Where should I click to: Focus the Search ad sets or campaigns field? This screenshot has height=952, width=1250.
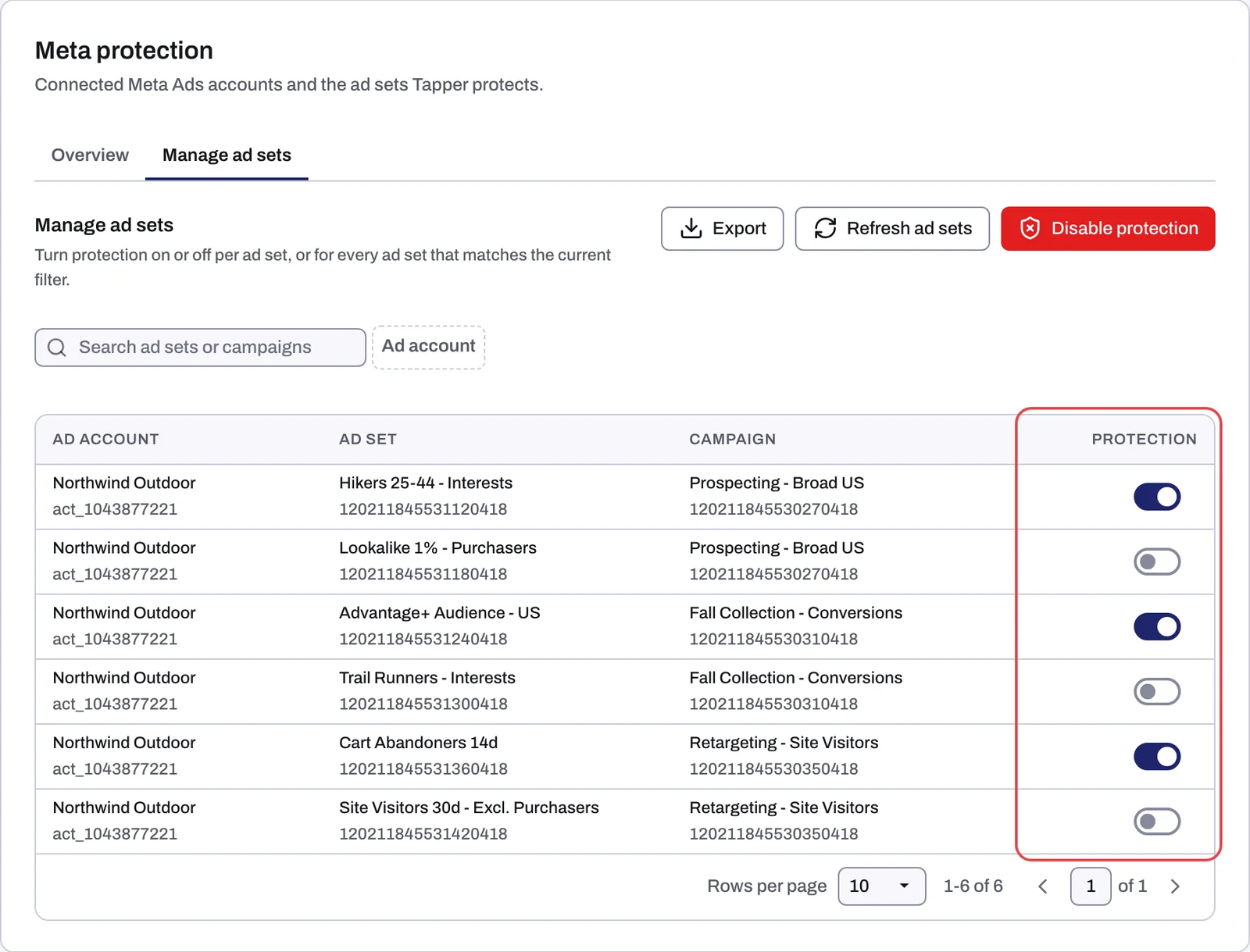tap(200, 348)
